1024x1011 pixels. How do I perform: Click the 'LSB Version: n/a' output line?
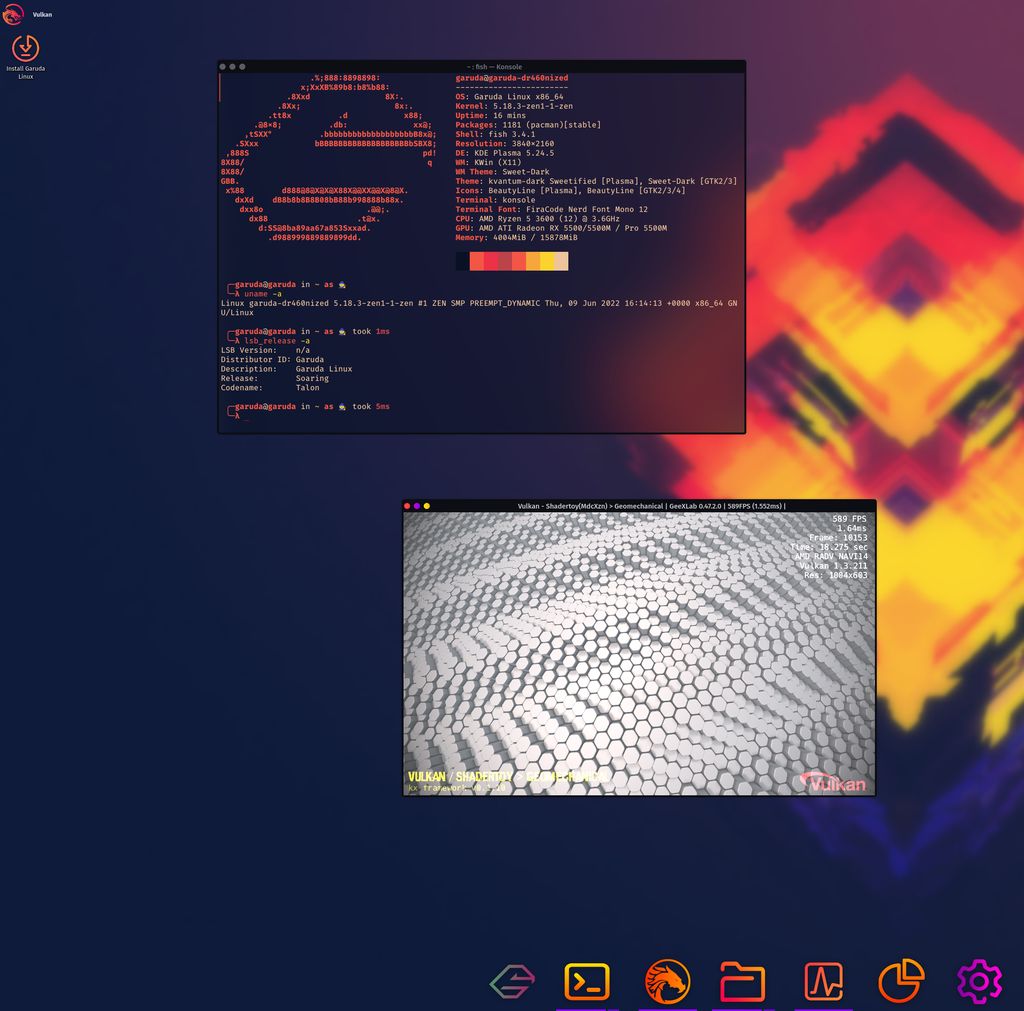coord(265,350)
